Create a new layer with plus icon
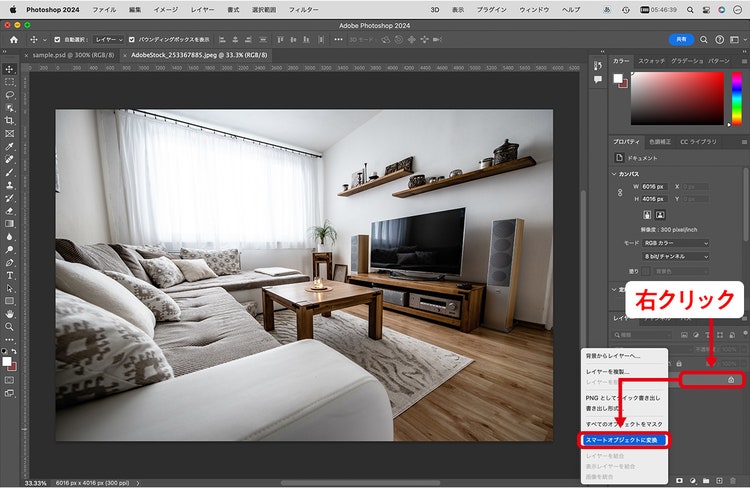750x488 pixels. tap(719, 480)
